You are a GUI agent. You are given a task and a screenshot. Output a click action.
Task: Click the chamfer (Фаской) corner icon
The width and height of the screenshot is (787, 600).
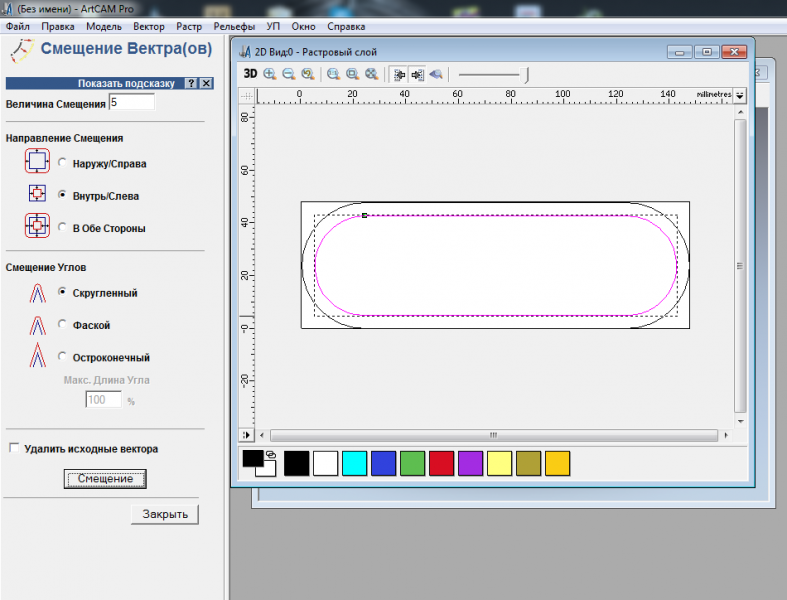38,325
